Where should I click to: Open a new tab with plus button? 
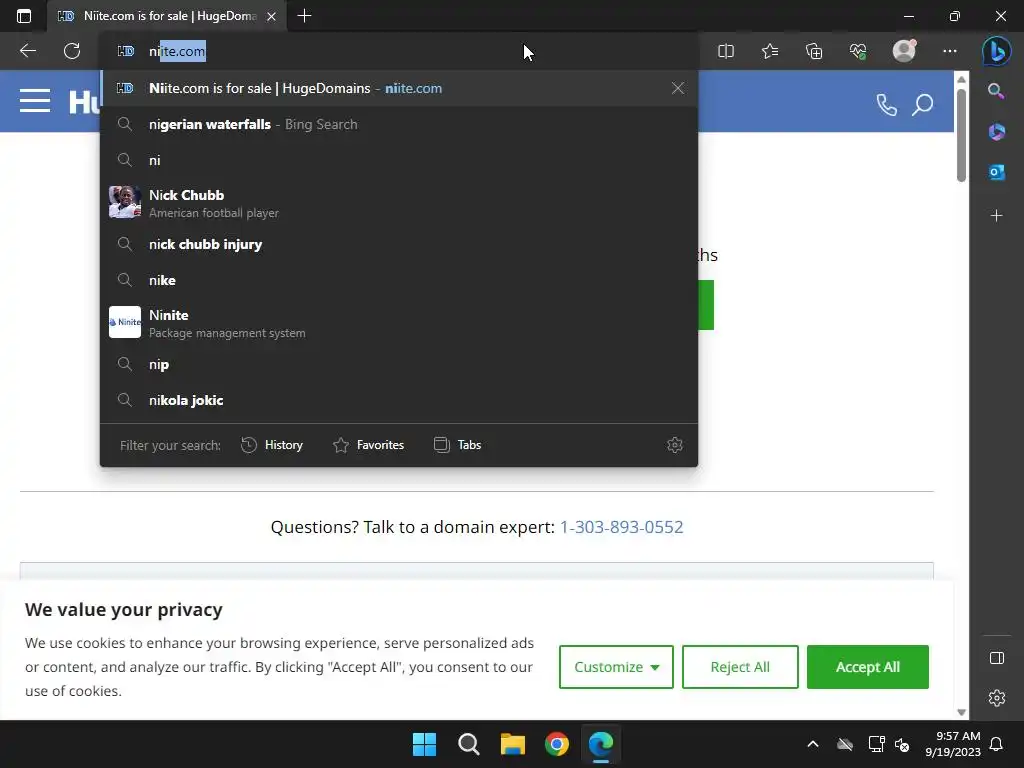304,16
